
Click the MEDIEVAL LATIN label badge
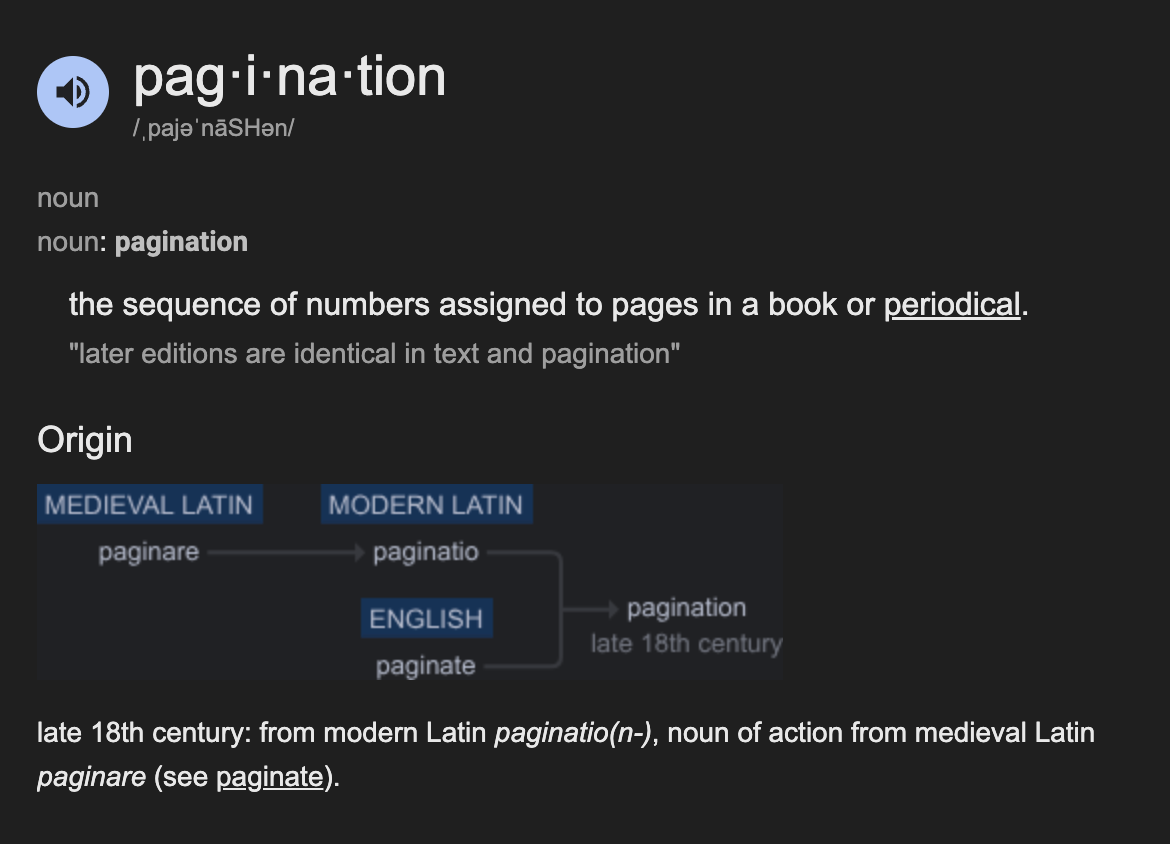[149, 504]
